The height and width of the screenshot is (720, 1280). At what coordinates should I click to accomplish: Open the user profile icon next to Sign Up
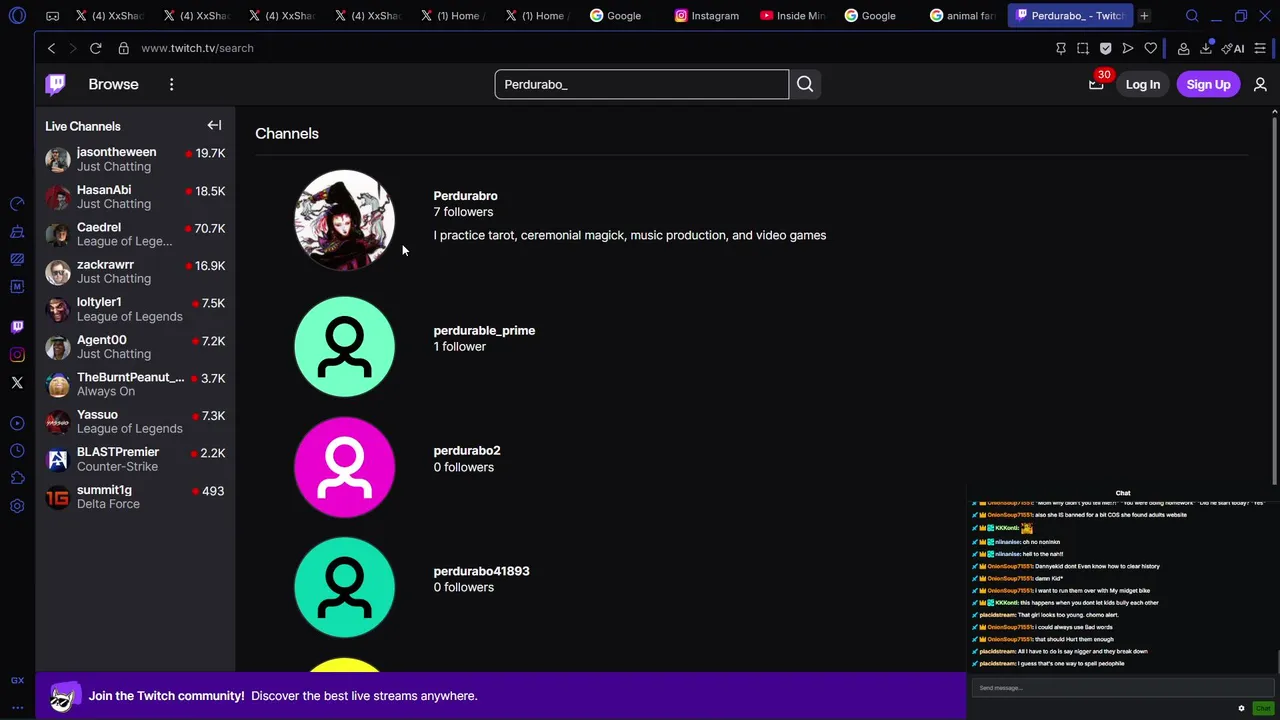click(1260, 85)
